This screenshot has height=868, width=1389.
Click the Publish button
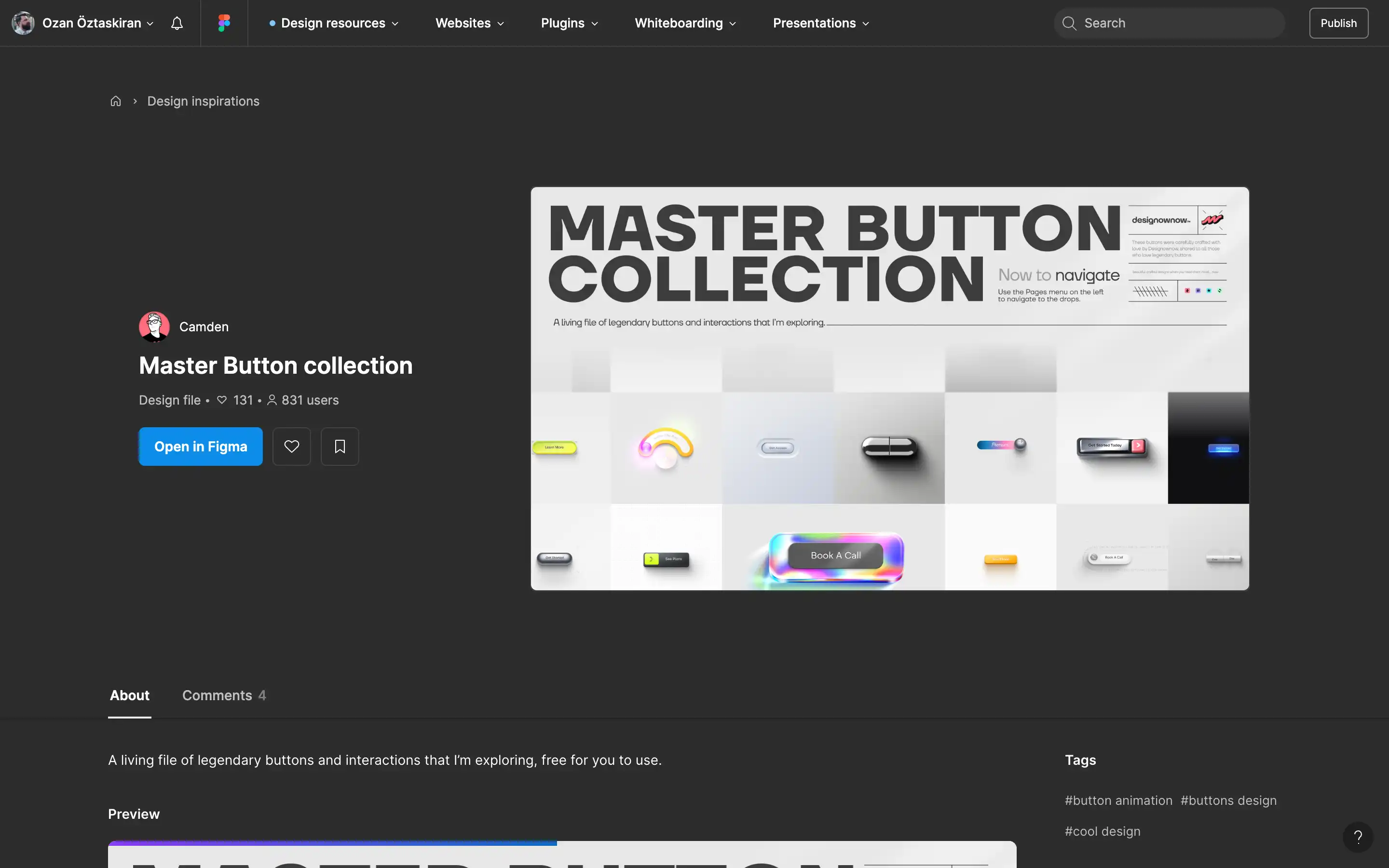(x=1338, y=23)
